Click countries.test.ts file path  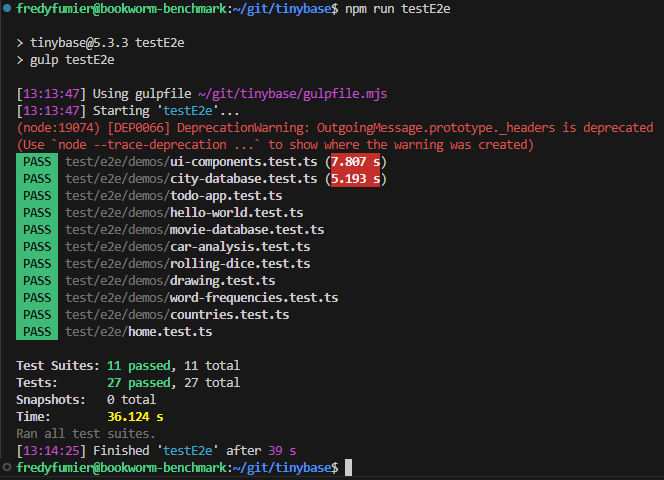[x=177, y=314]
